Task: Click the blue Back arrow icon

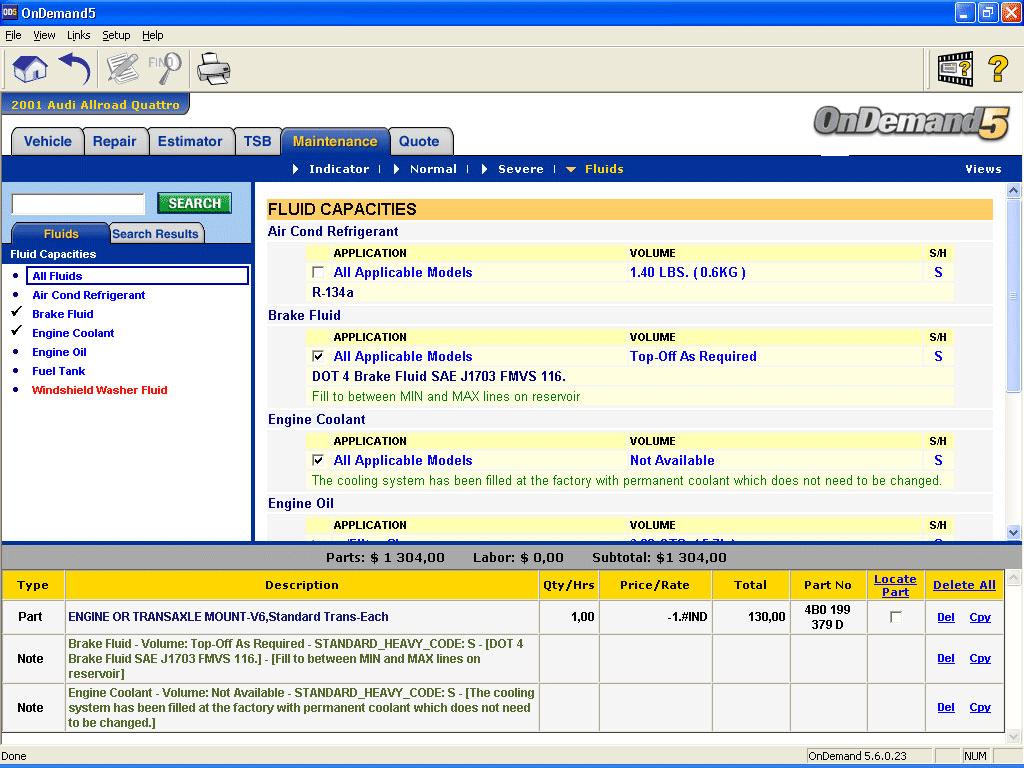Action: click(74, 69)
